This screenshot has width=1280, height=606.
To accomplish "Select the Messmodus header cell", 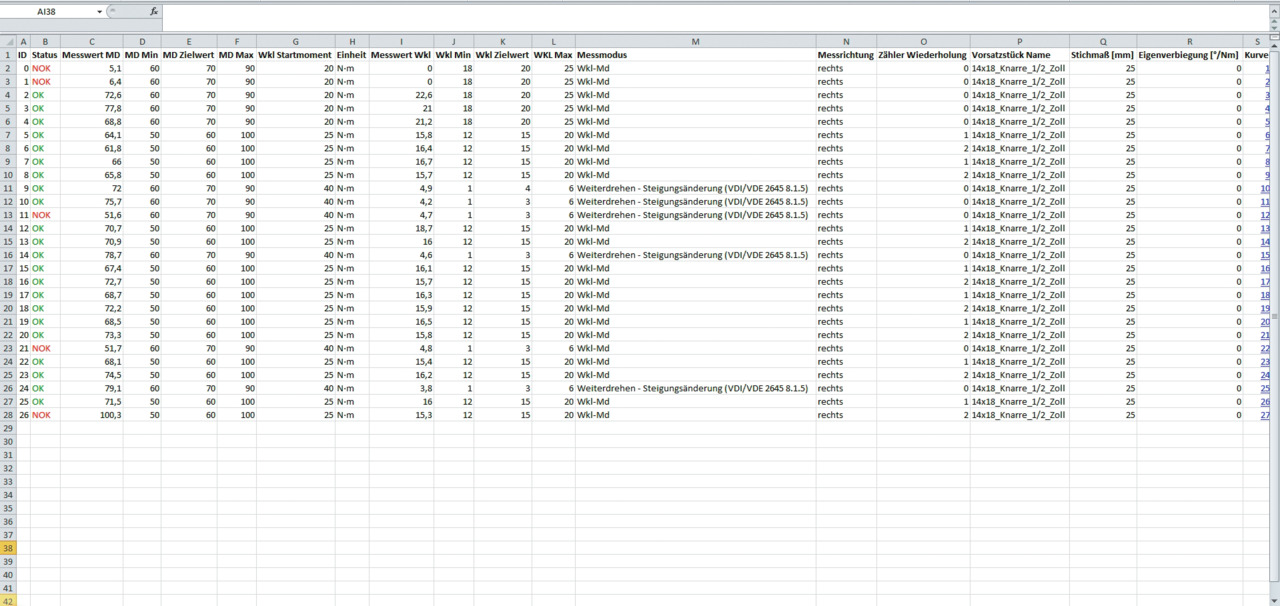I will click(x=695, y=55).
